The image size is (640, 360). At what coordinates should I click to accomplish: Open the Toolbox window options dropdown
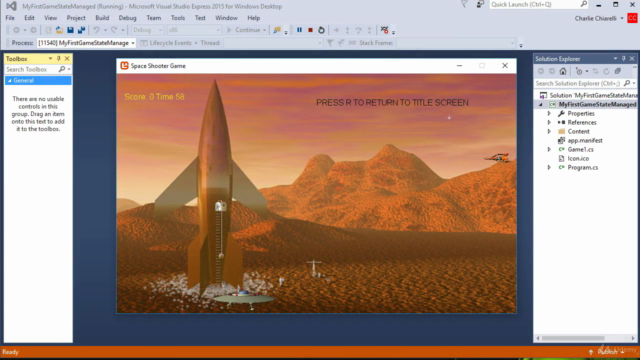(50, 59)
